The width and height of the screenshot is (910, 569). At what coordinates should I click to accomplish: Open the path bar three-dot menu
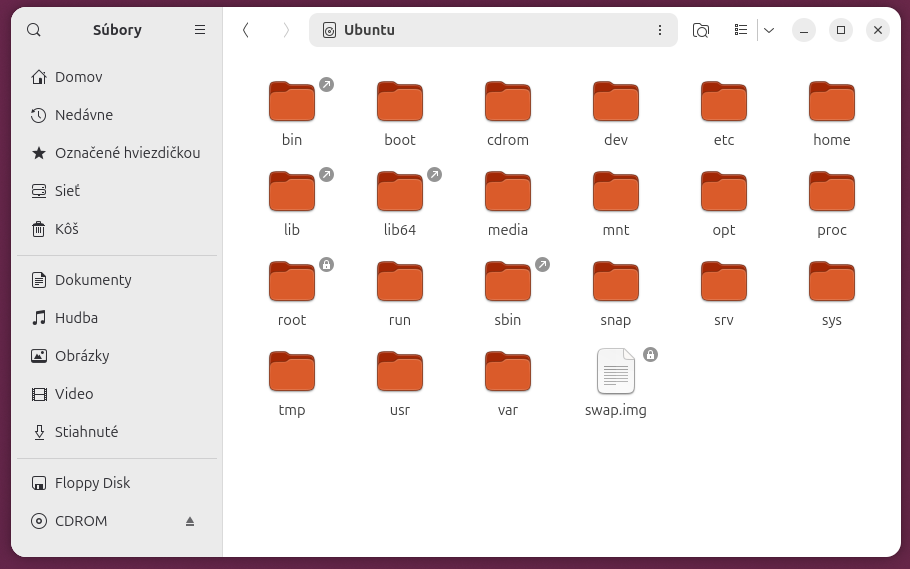point(659,30)
